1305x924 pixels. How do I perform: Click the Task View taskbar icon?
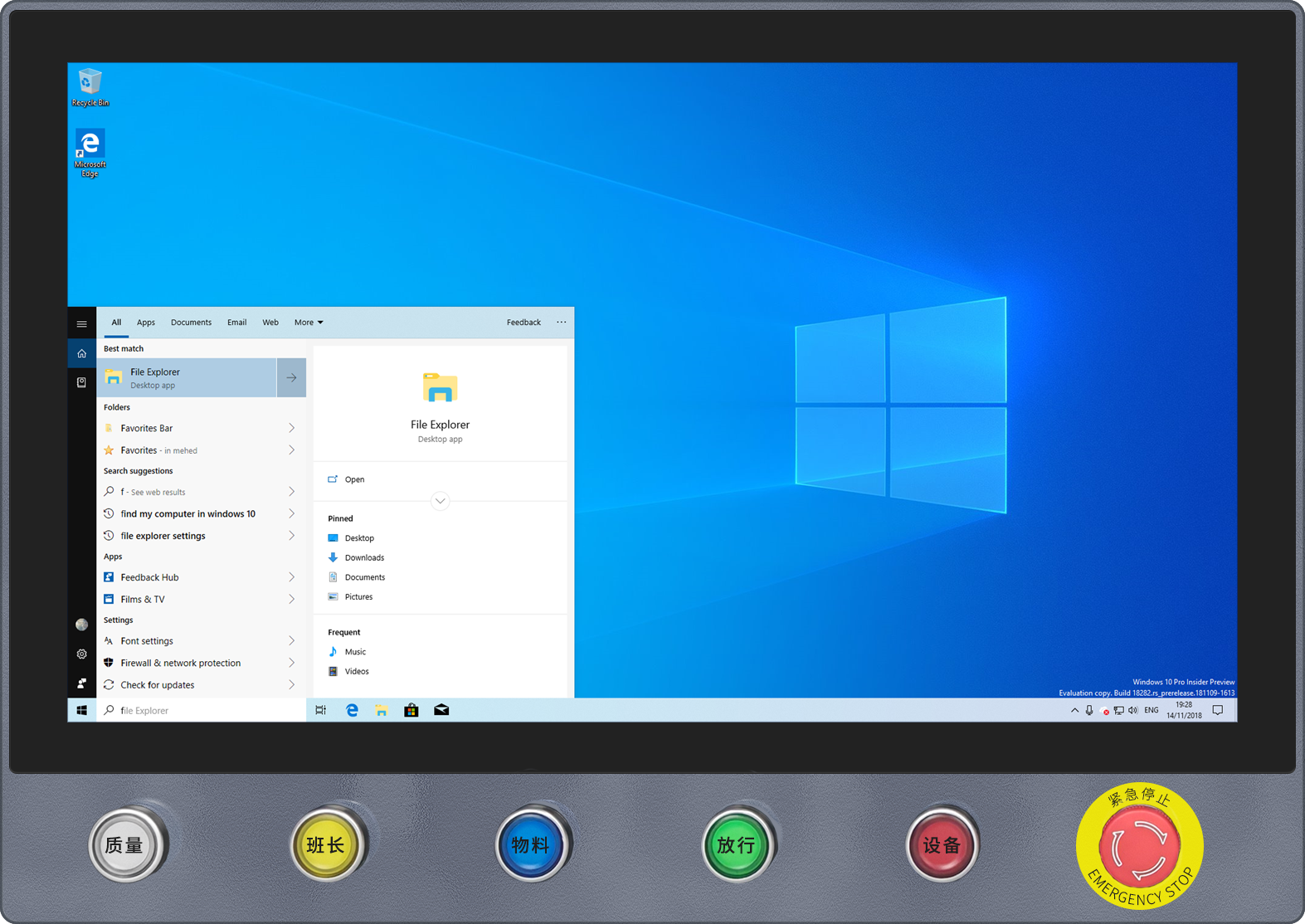tap(321, 710)
